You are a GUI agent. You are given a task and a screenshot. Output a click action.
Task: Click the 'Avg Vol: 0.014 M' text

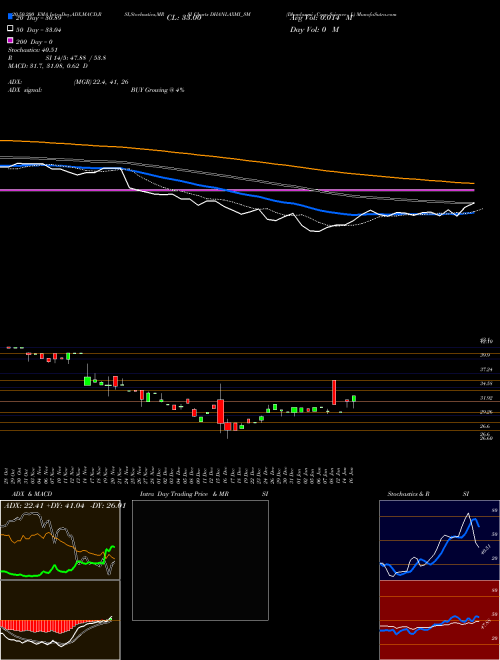click(x=321, y=18)
